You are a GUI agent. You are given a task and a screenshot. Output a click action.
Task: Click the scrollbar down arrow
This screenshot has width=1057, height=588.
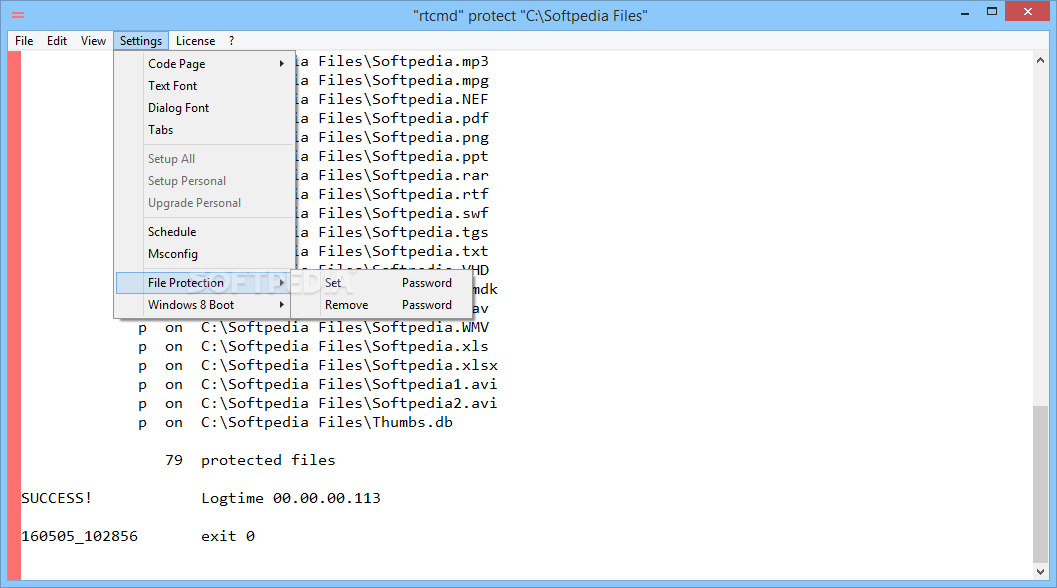[x=1041, y=571]
